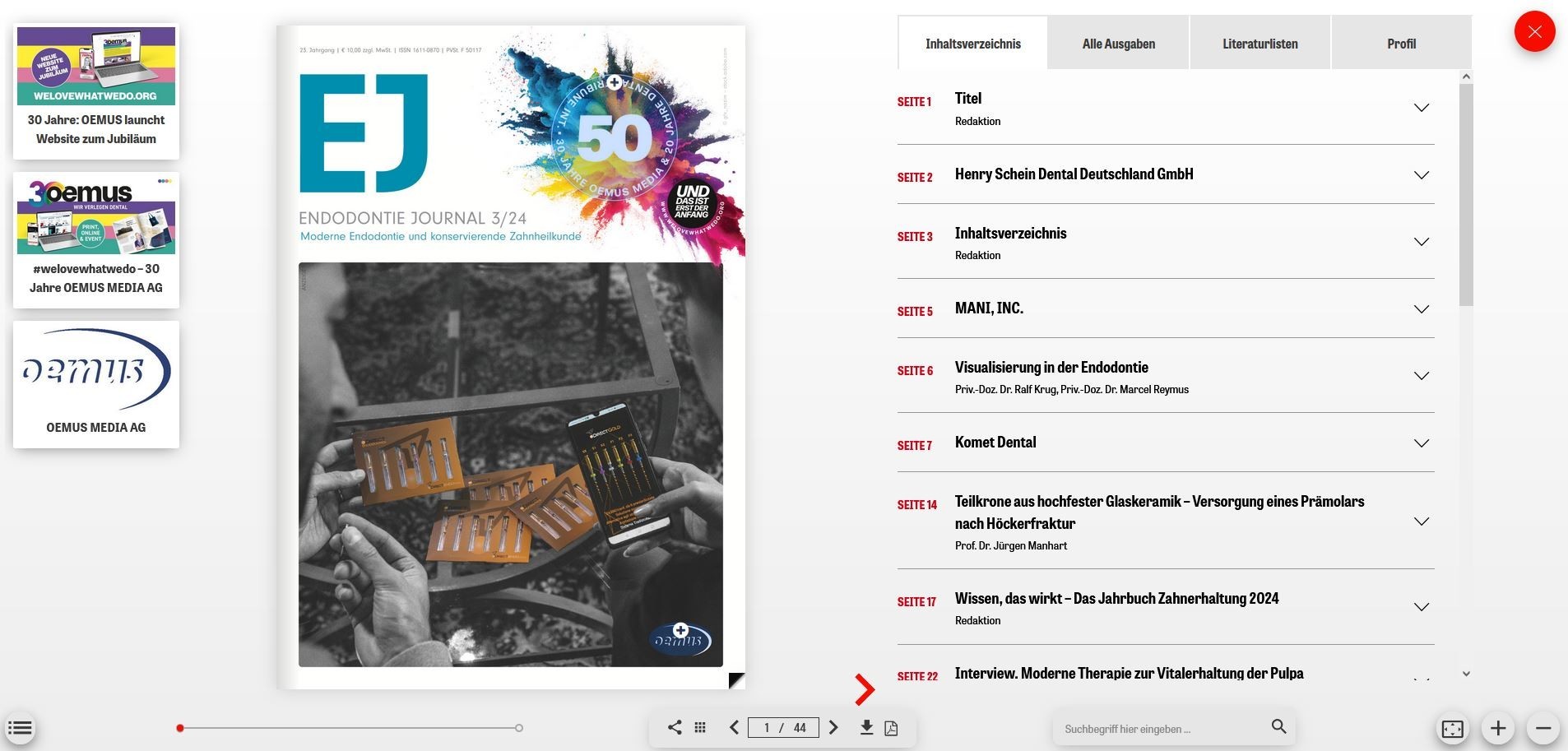Toggle fullscreen view
Viewport: 1568px width, 751px height.
pos(1453,728)
